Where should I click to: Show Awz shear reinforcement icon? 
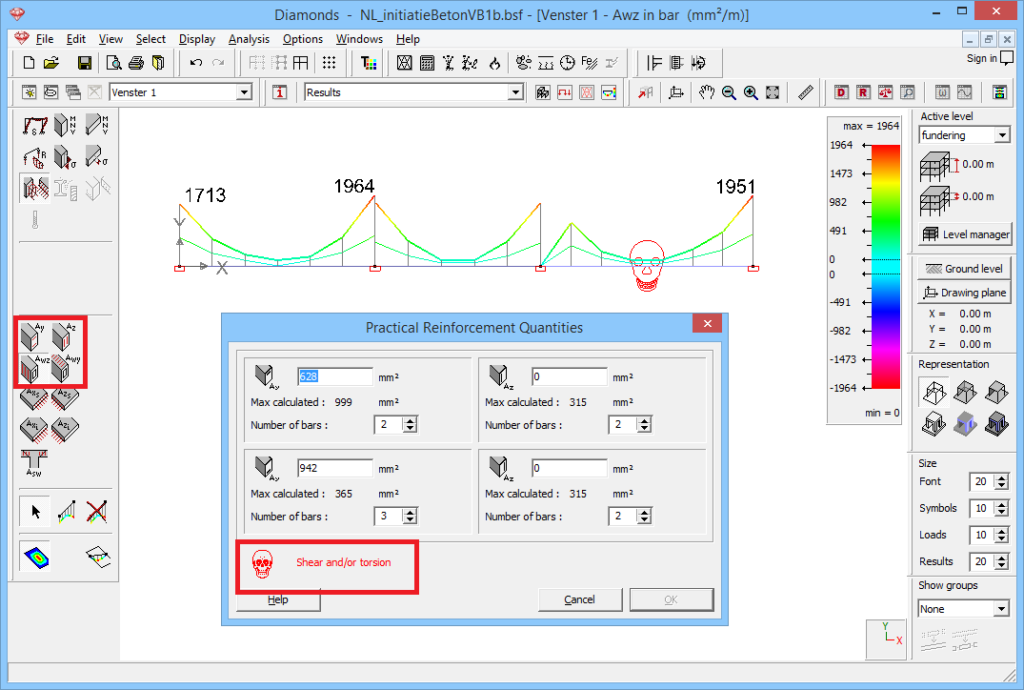(33, 368)
